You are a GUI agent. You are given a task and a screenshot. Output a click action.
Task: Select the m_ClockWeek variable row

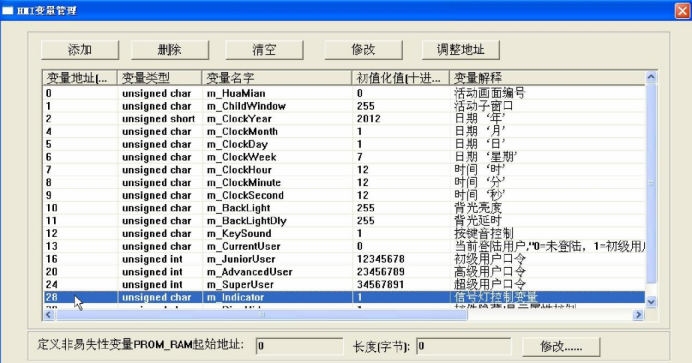(x=344, y=157)
